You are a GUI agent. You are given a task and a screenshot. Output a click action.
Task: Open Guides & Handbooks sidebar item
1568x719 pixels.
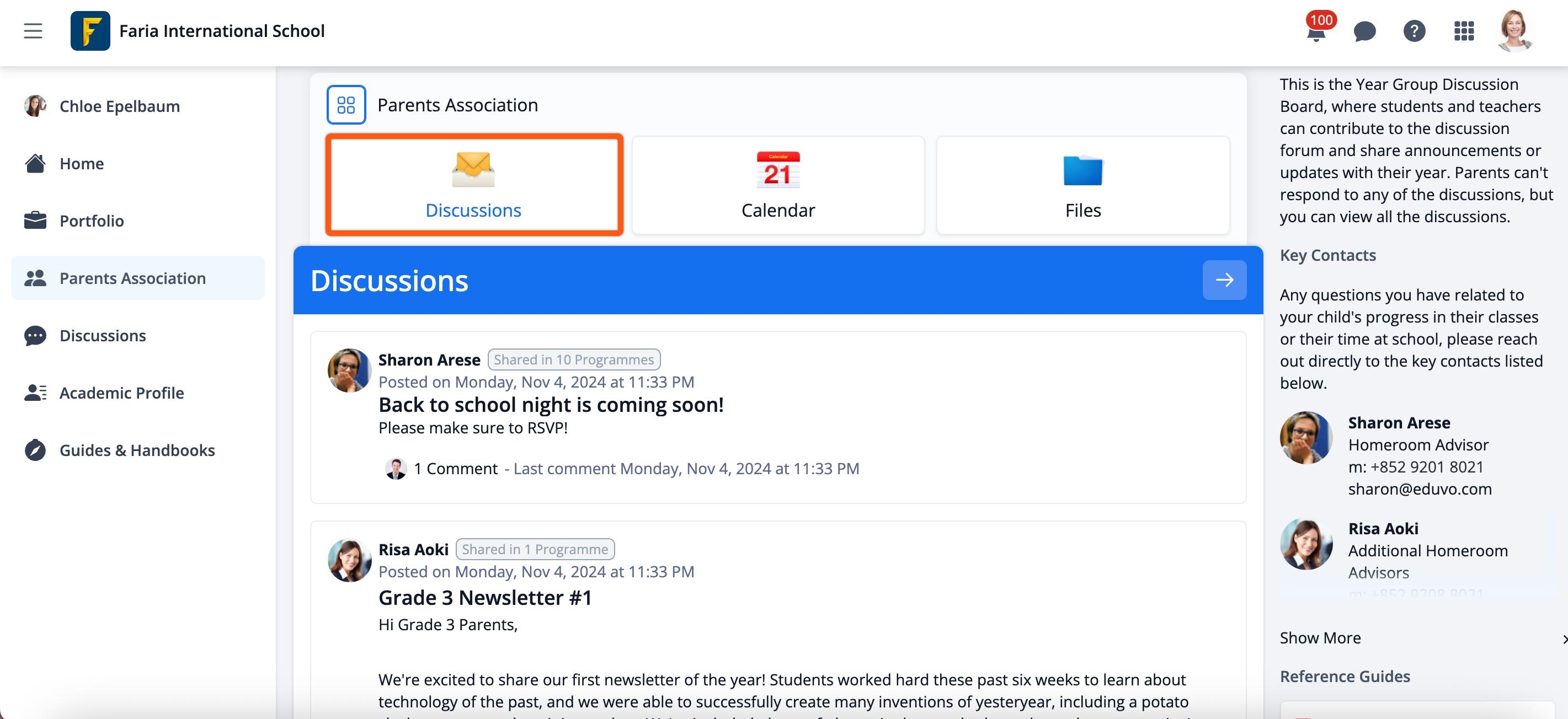coord(137,449)
